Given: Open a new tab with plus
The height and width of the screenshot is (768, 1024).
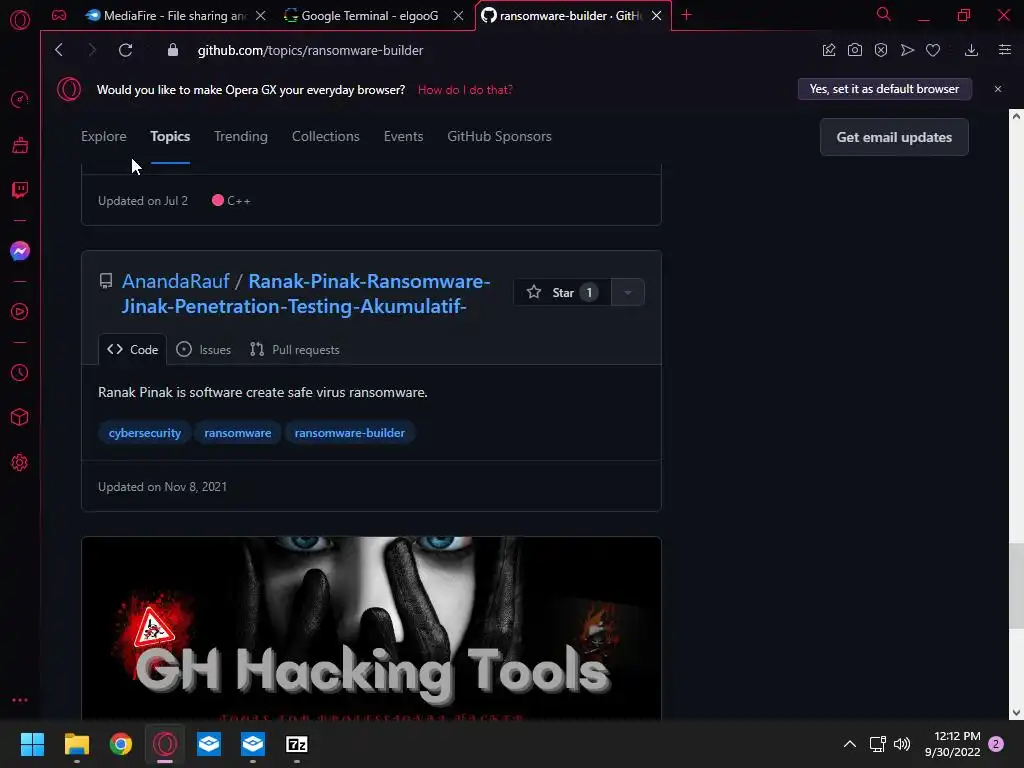Looking at the screenshot, I should (686, 15).
